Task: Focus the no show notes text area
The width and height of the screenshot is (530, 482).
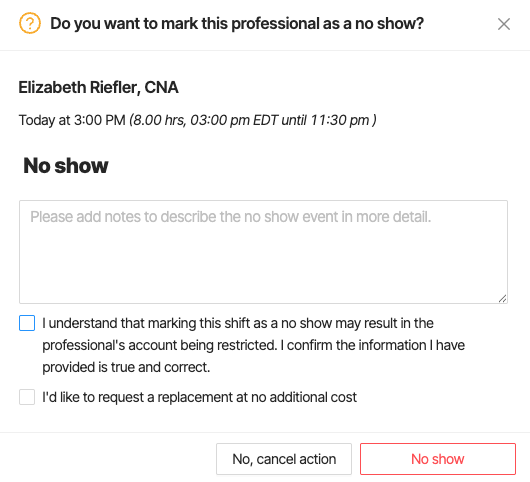Action: tap(263, 252)
